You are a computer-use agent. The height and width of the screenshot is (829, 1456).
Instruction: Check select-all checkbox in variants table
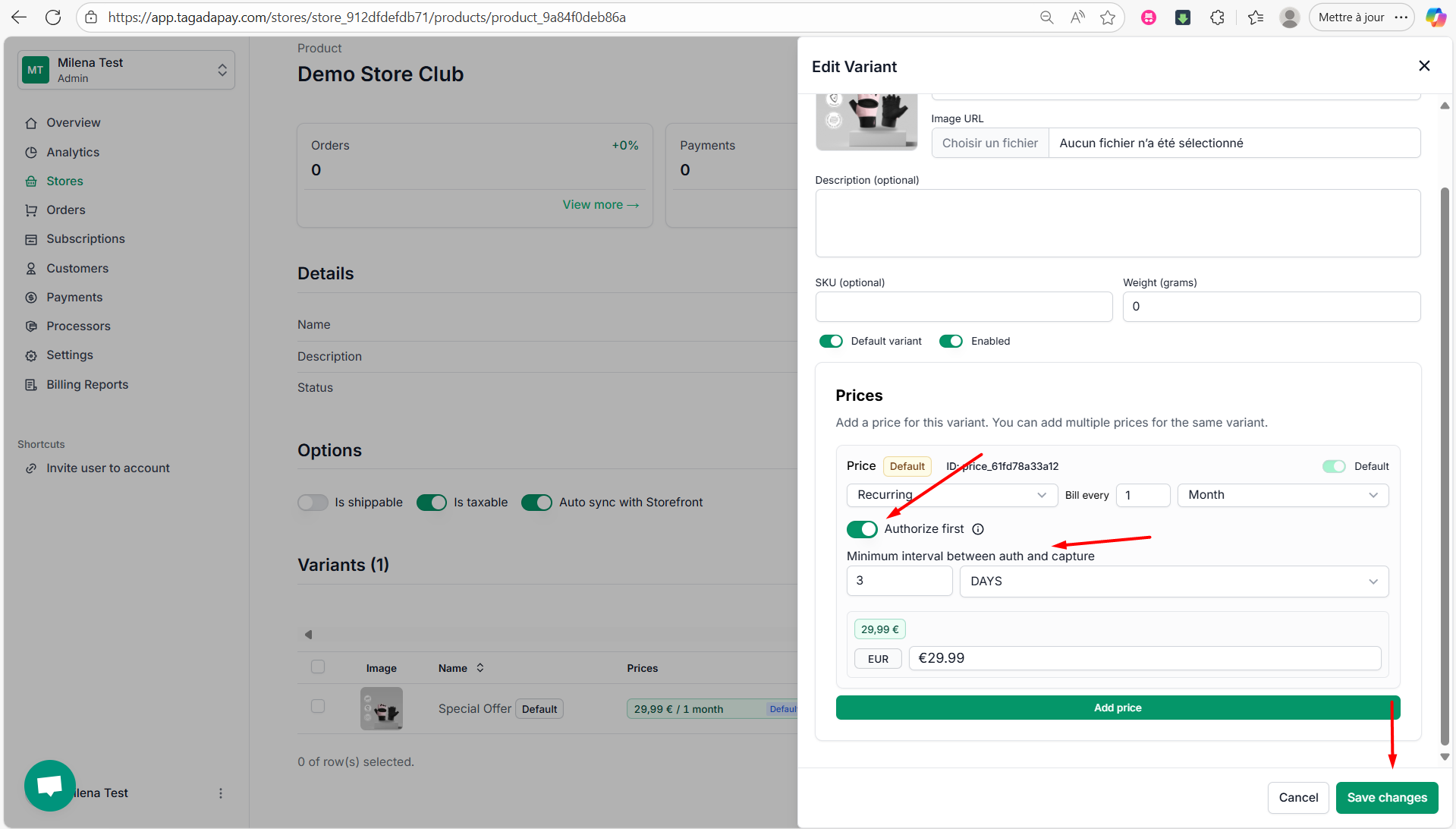pos(318,667)
